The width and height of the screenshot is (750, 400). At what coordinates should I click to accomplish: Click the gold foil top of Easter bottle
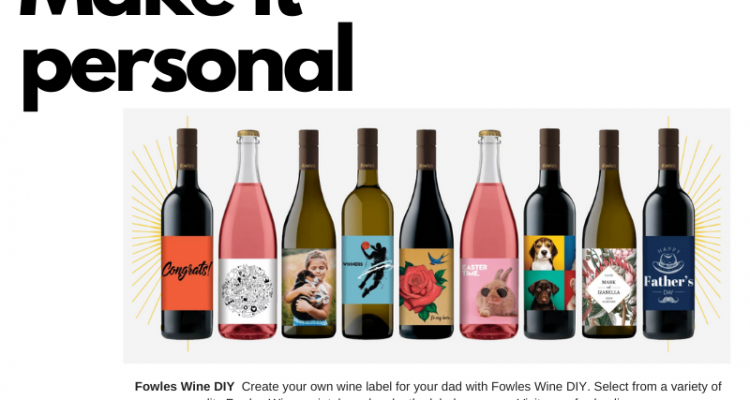coord(490,134)
